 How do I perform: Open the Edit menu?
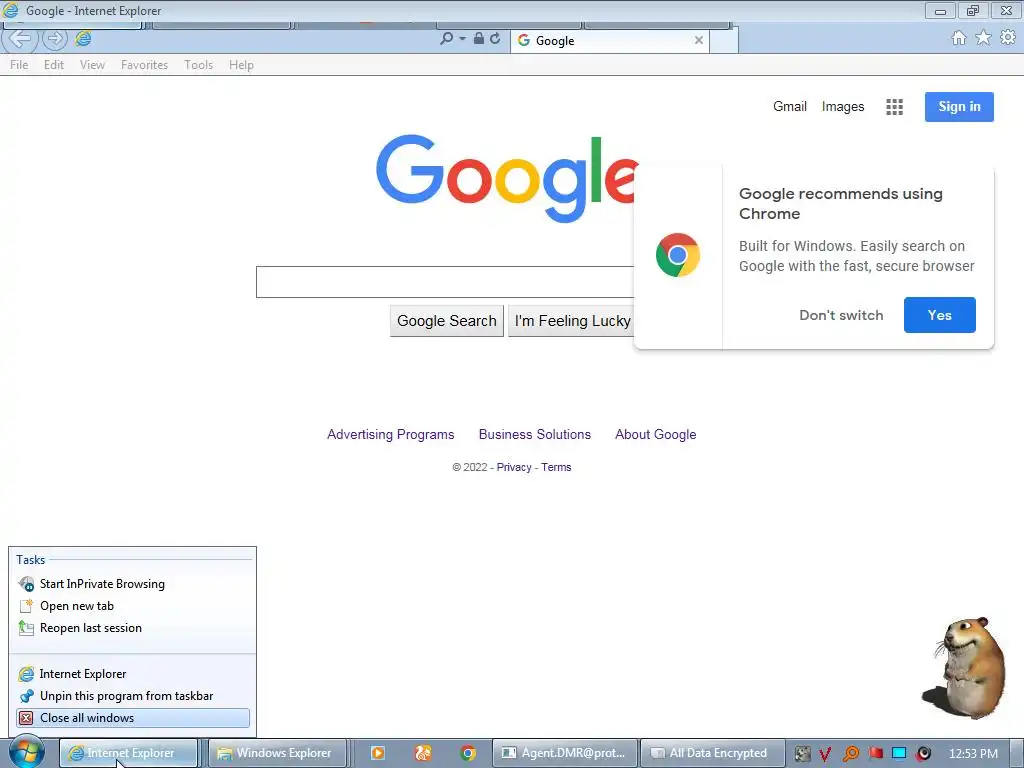coord(54,65)
